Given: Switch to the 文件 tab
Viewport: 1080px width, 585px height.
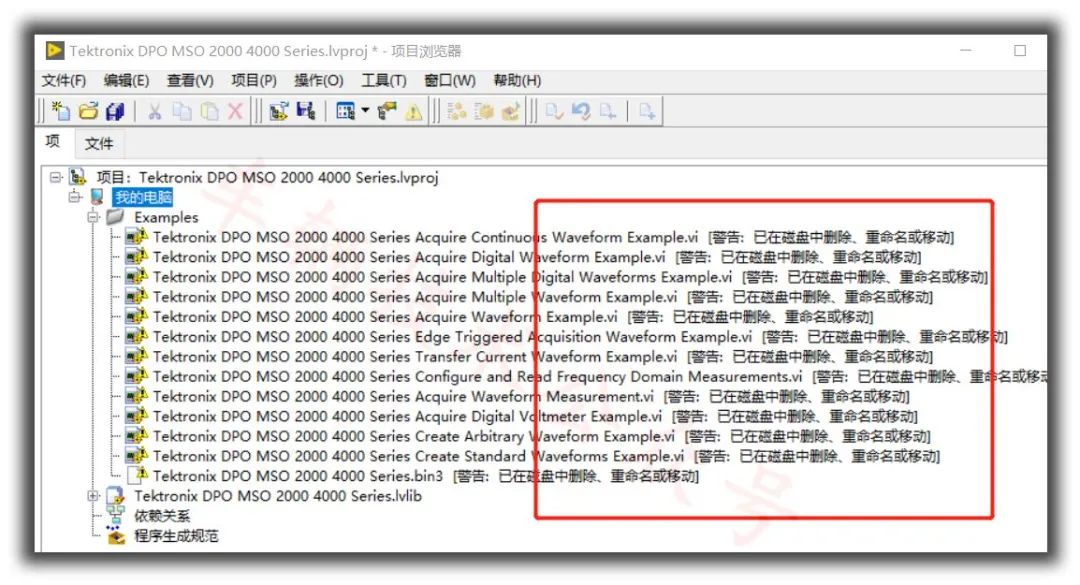Looking at the screenshot, I should pos(98,143).
